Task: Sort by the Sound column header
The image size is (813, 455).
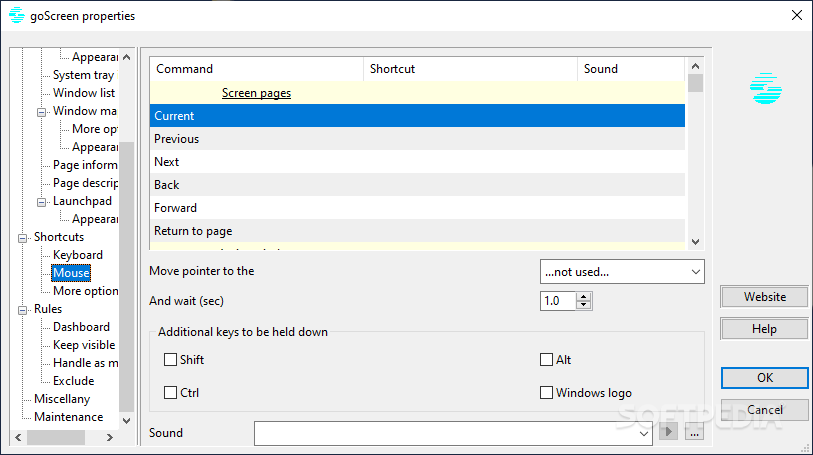Action: tap(631, 69)
